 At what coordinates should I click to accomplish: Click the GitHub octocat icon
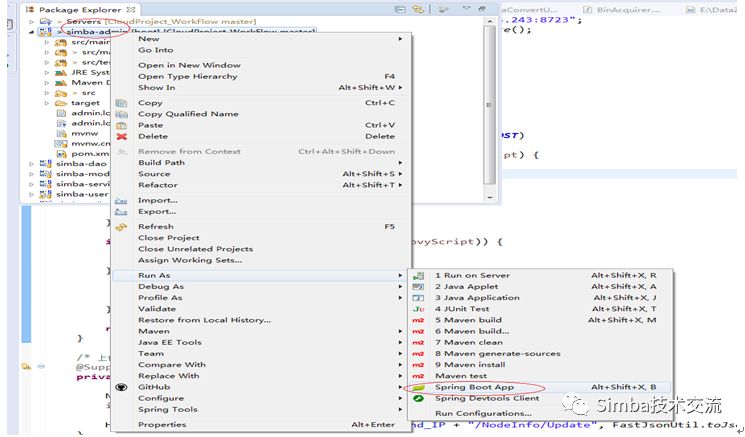tap(122, 387)
